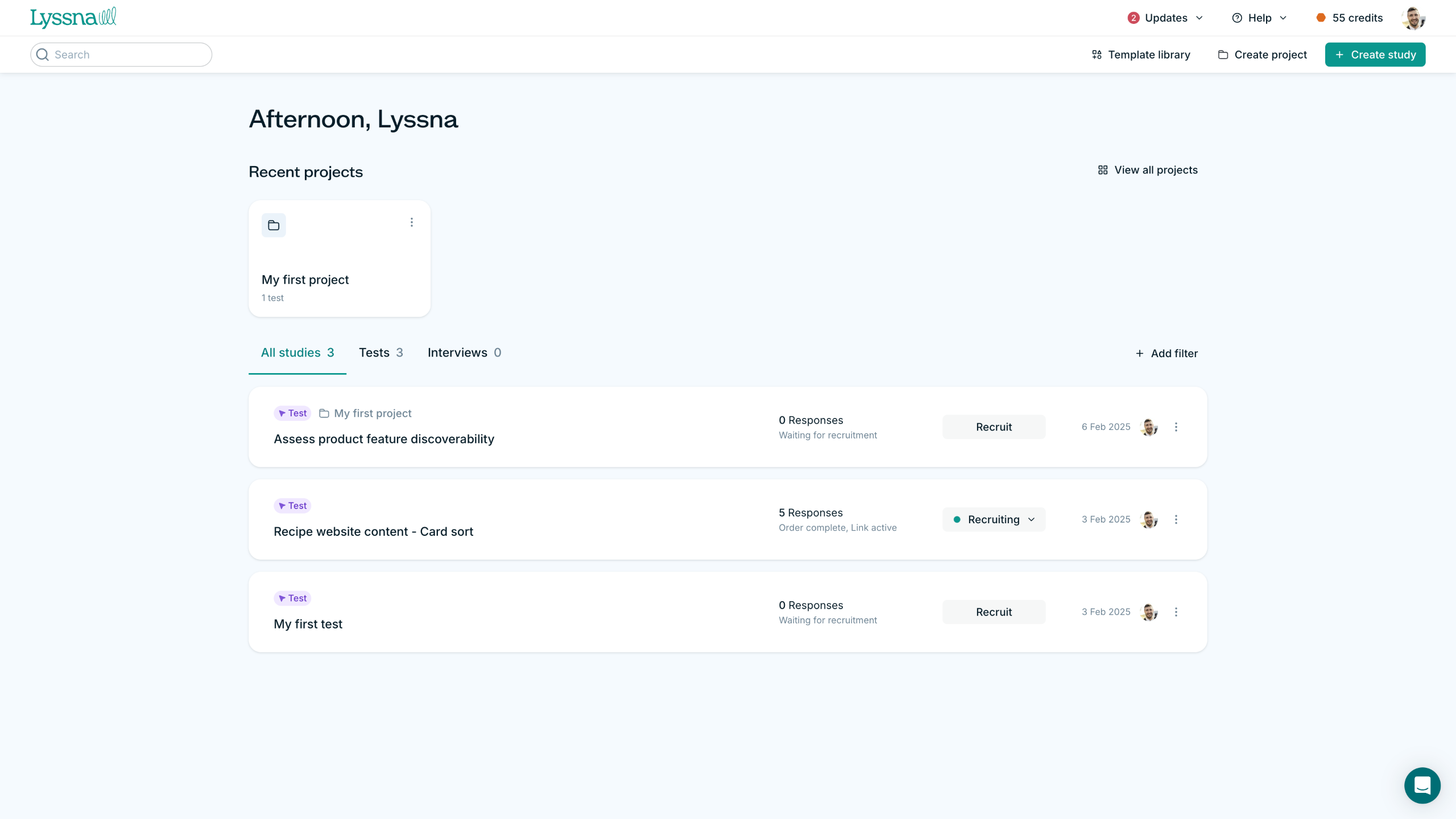Screen dimensions: 1456x819
Task: Open three-dot menu for Recipe website card sort
Action: [x=1176, y=519]
